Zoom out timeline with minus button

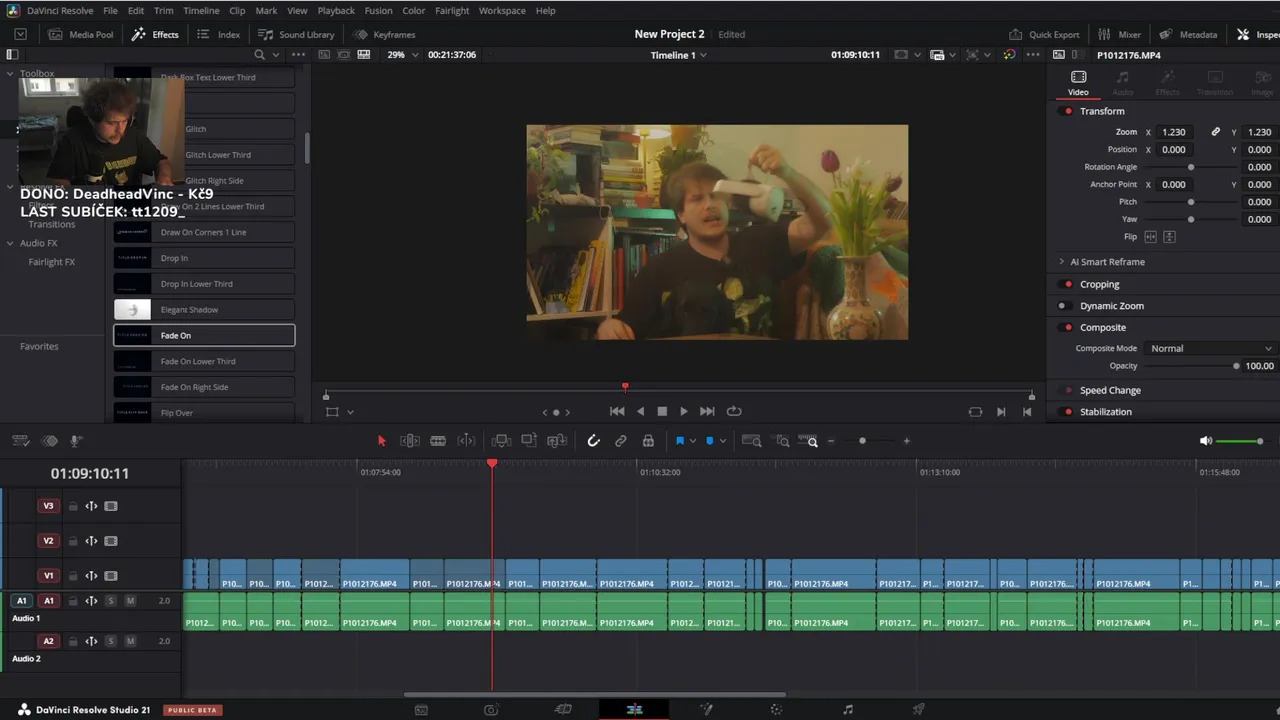831,441
